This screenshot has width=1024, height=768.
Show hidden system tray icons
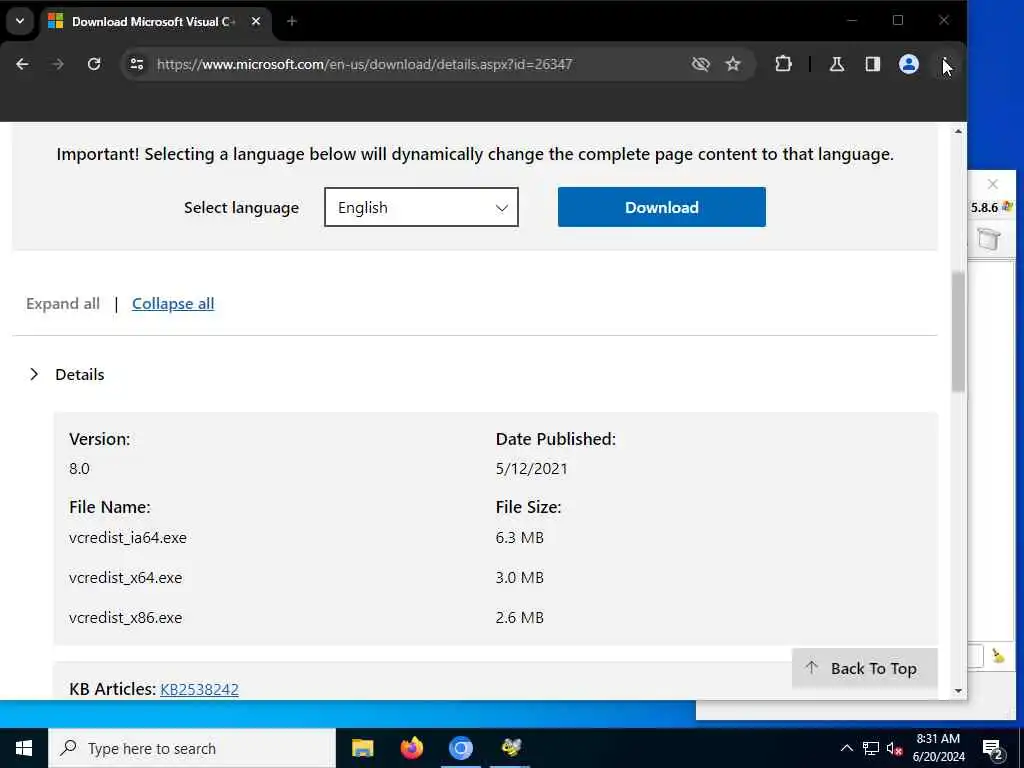(x=846, y=748)
